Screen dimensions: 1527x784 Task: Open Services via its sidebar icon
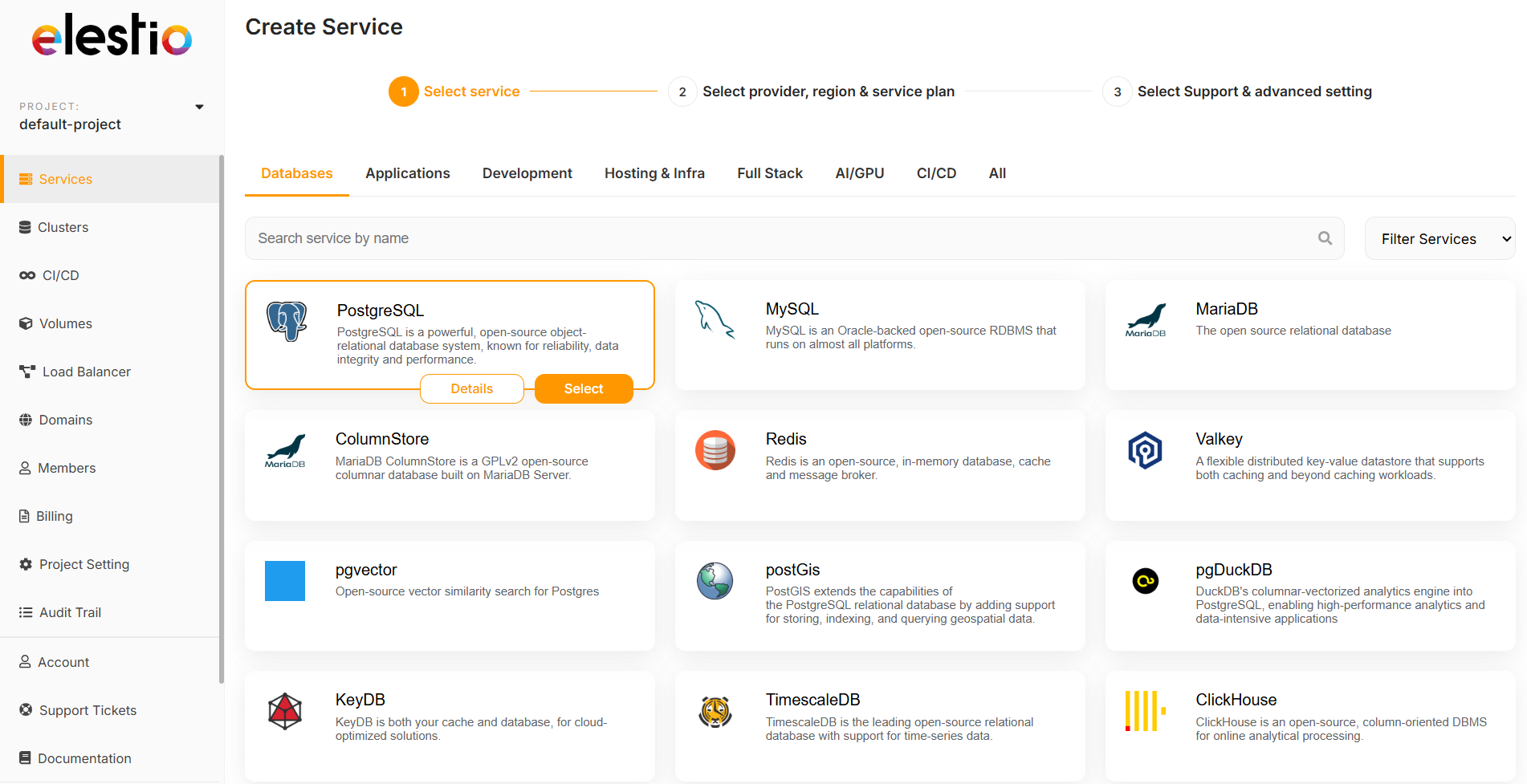coord(26,179)
